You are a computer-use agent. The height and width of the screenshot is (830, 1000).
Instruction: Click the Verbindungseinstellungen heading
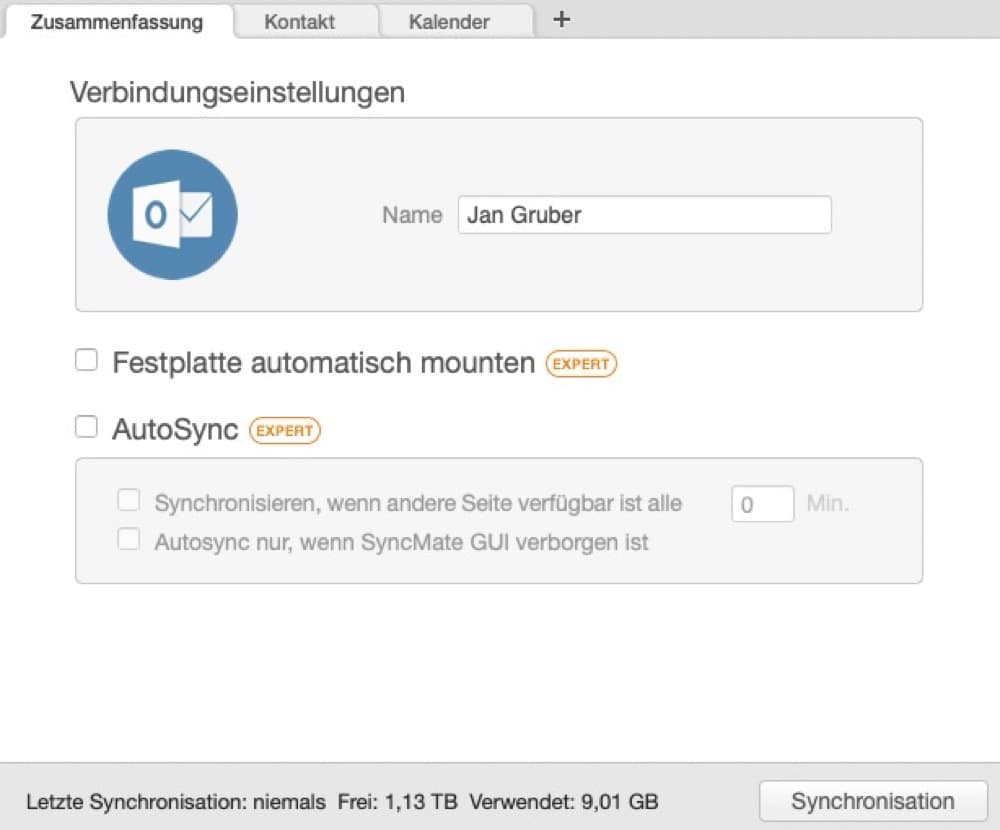click(237, 92)
